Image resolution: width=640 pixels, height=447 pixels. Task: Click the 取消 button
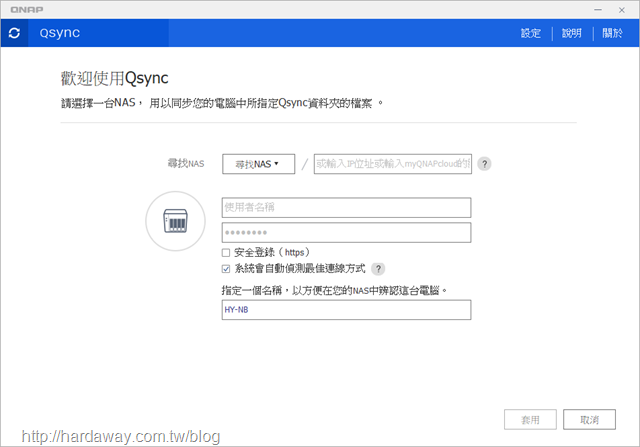589,420
